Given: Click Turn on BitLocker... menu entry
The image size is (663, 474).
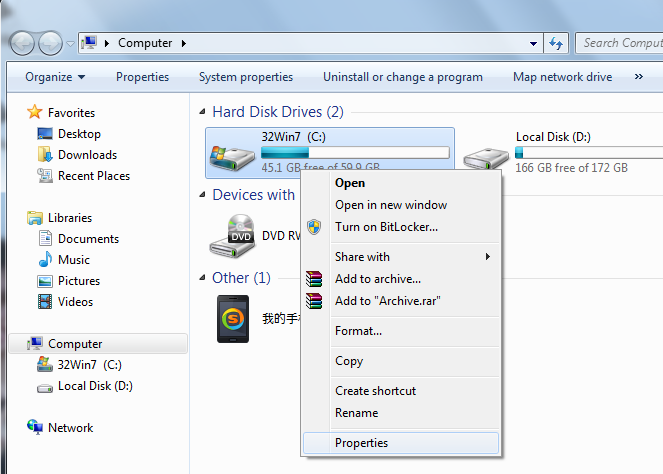Looking at the screenshot, I should click(x=386, y=227).
